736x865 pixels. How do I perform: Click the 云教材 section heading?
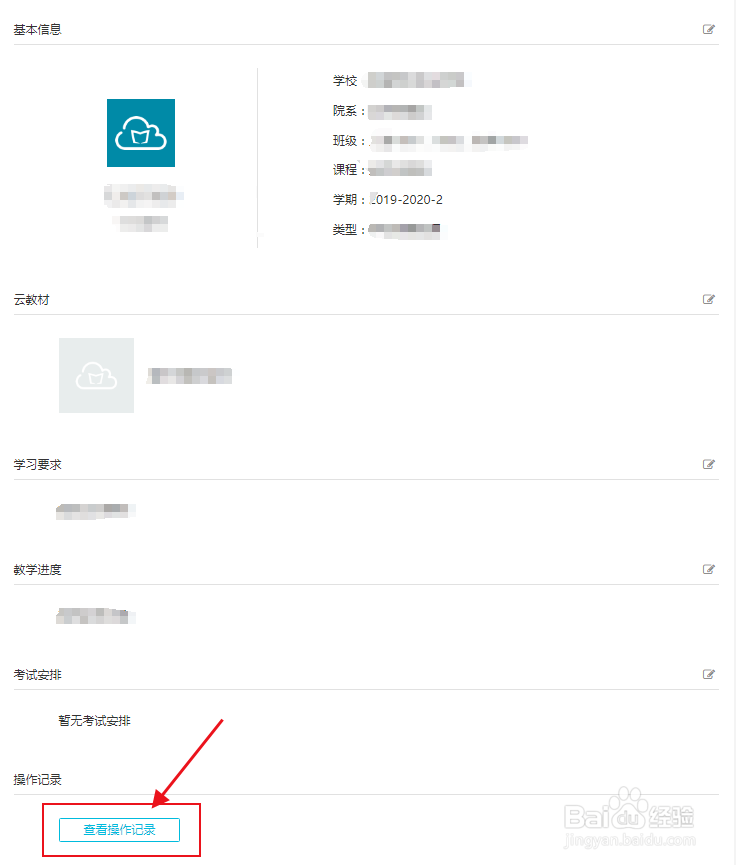pyautogui.click(x=31, y=300)
